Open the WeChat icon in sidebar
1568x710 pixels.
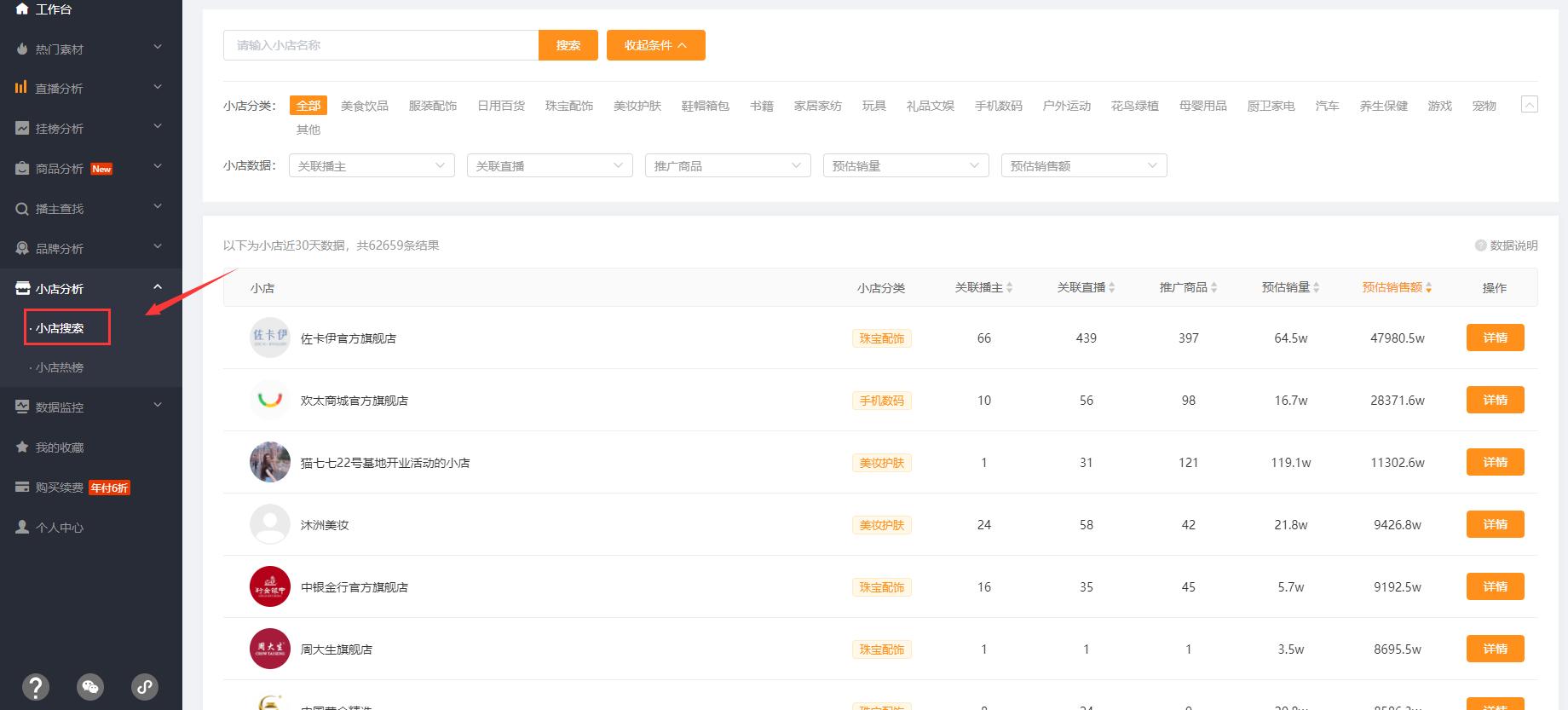click(x=89, y=686)
